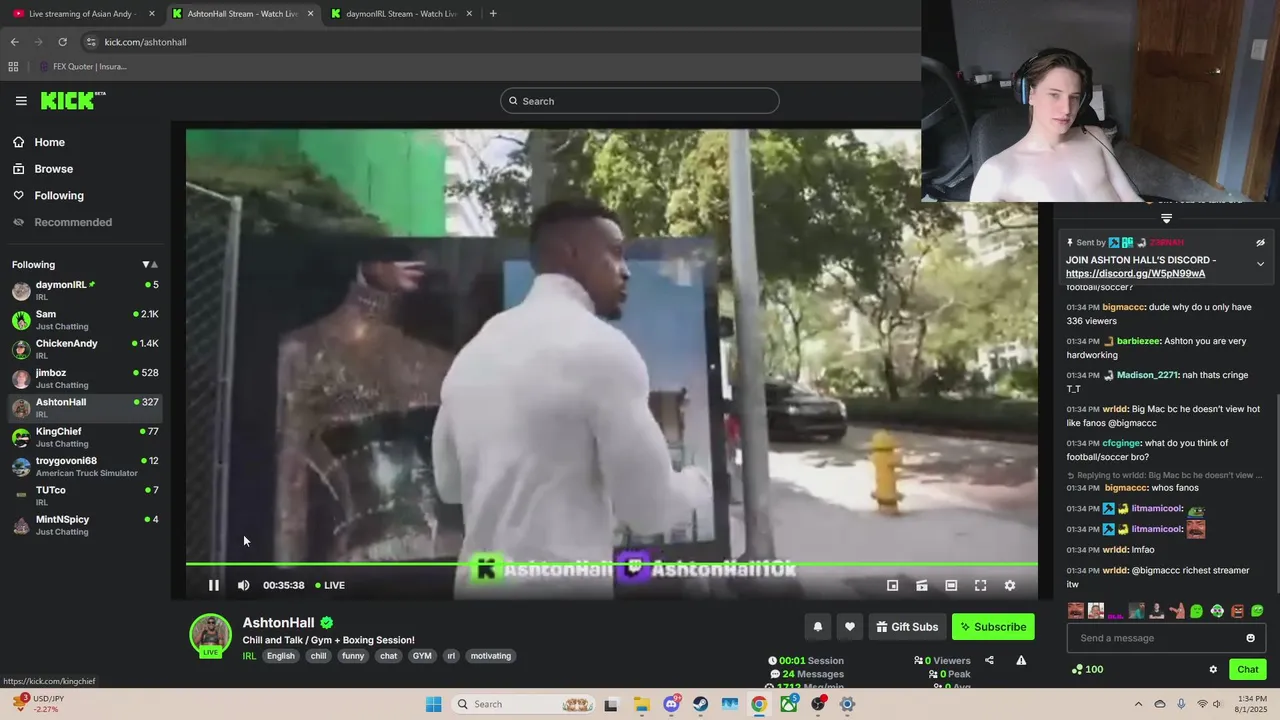Click the LIVE indicator on player

[x=330, y=585]
